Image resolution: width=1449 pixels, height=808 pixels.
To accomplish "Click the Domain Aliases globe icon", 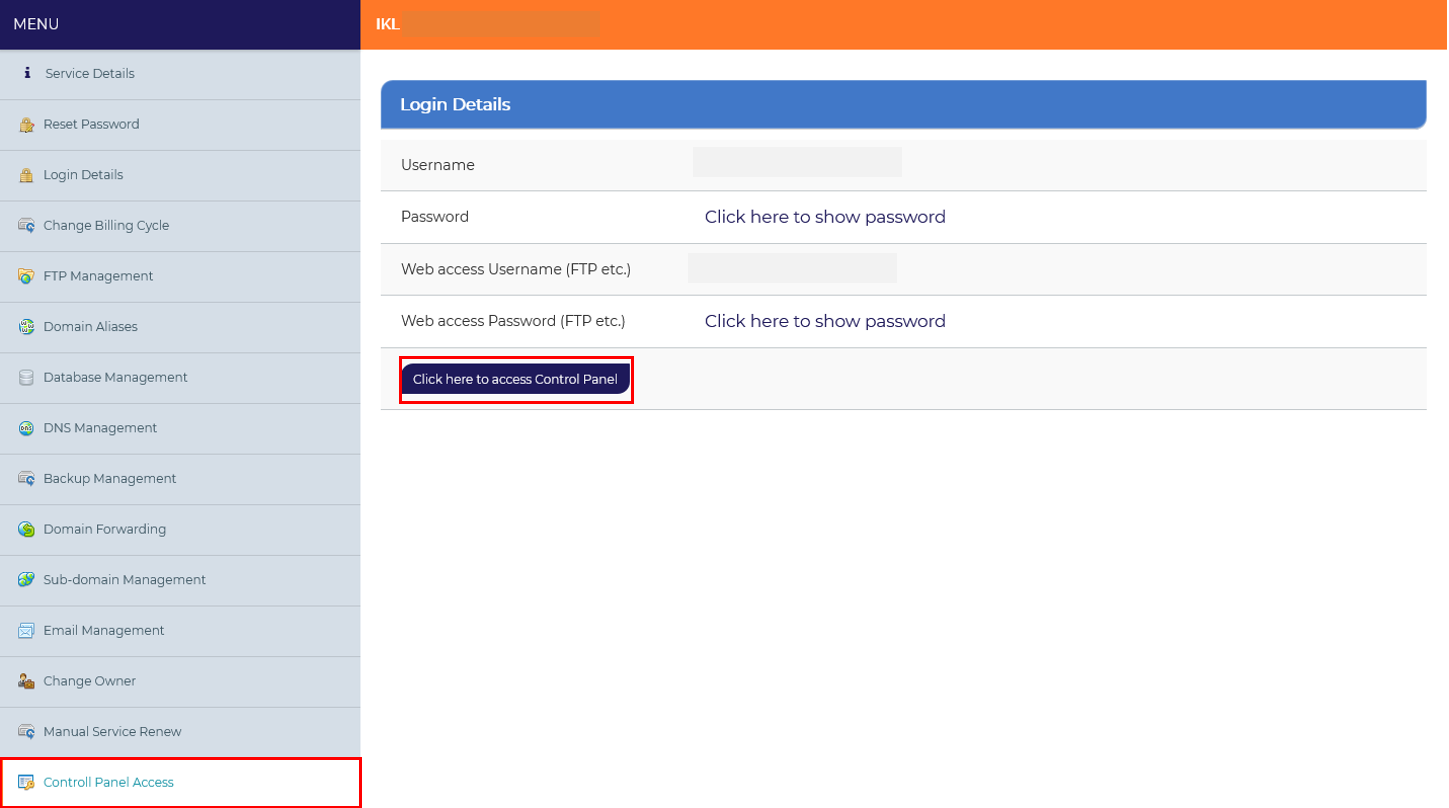I will 26,327.
